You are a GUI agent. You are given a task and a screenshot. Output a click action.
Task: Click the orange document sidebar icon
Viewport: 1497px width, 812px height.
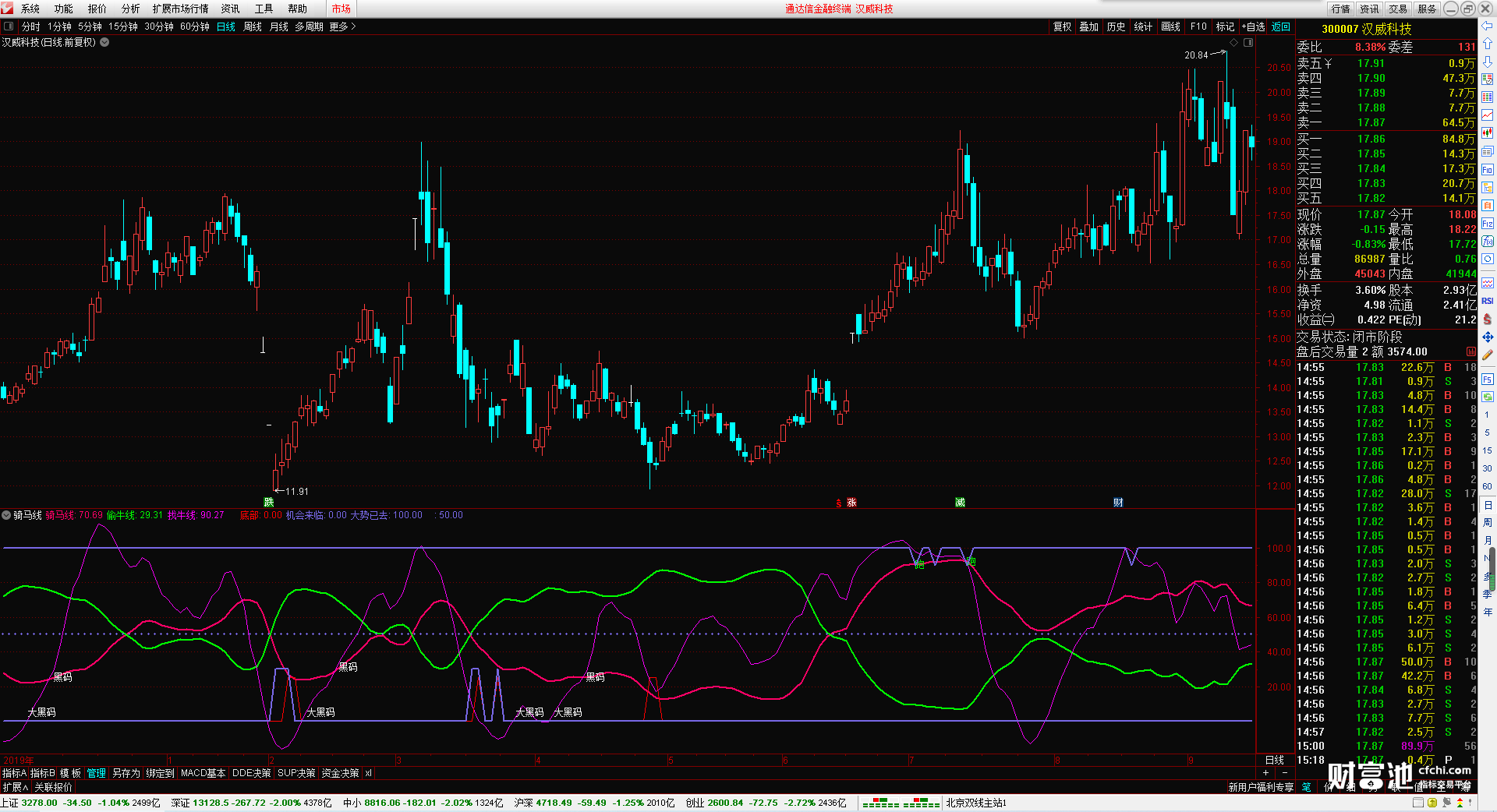pyautogui.click(x=1488, y=205)
